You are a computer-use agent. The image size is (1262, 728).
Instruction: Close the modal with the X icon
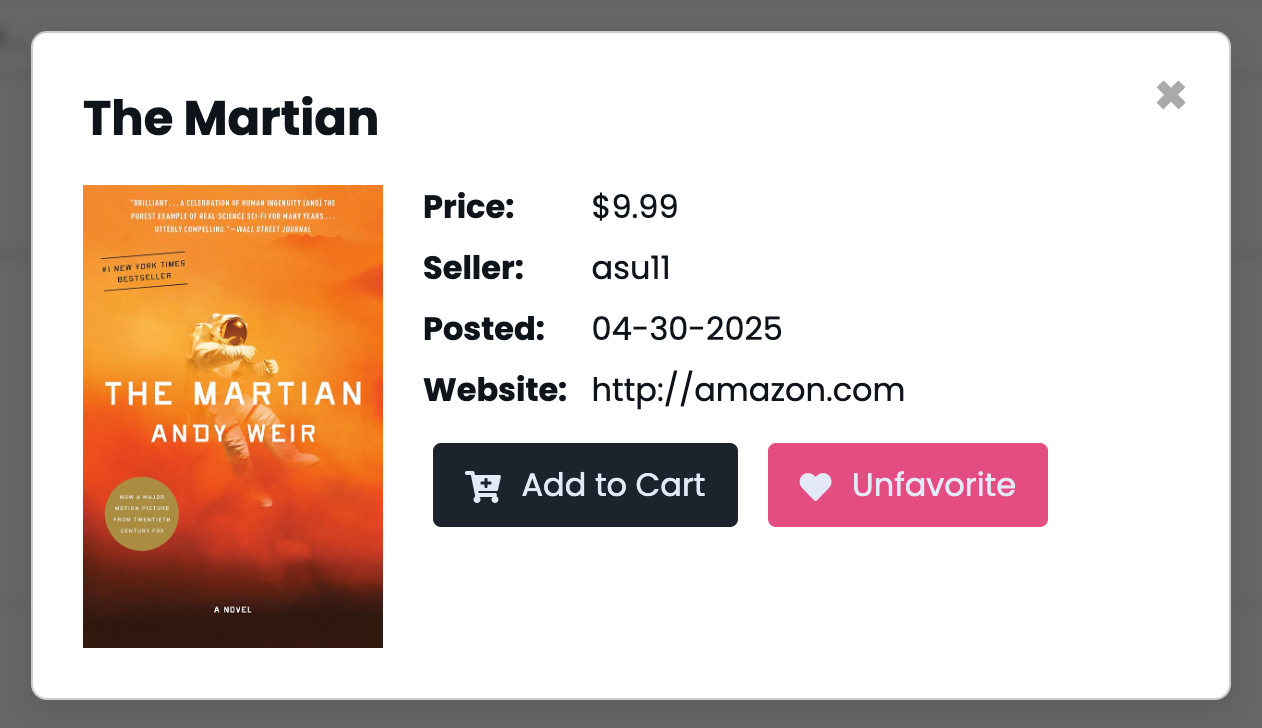tap(1171, 95)
